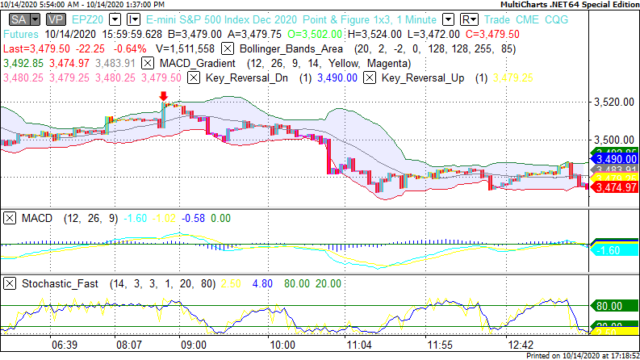This screenshot has height=360, width=640.
Task: Toggle the Stochastic_Fast subchart checkbox
Action: [9, 283]
